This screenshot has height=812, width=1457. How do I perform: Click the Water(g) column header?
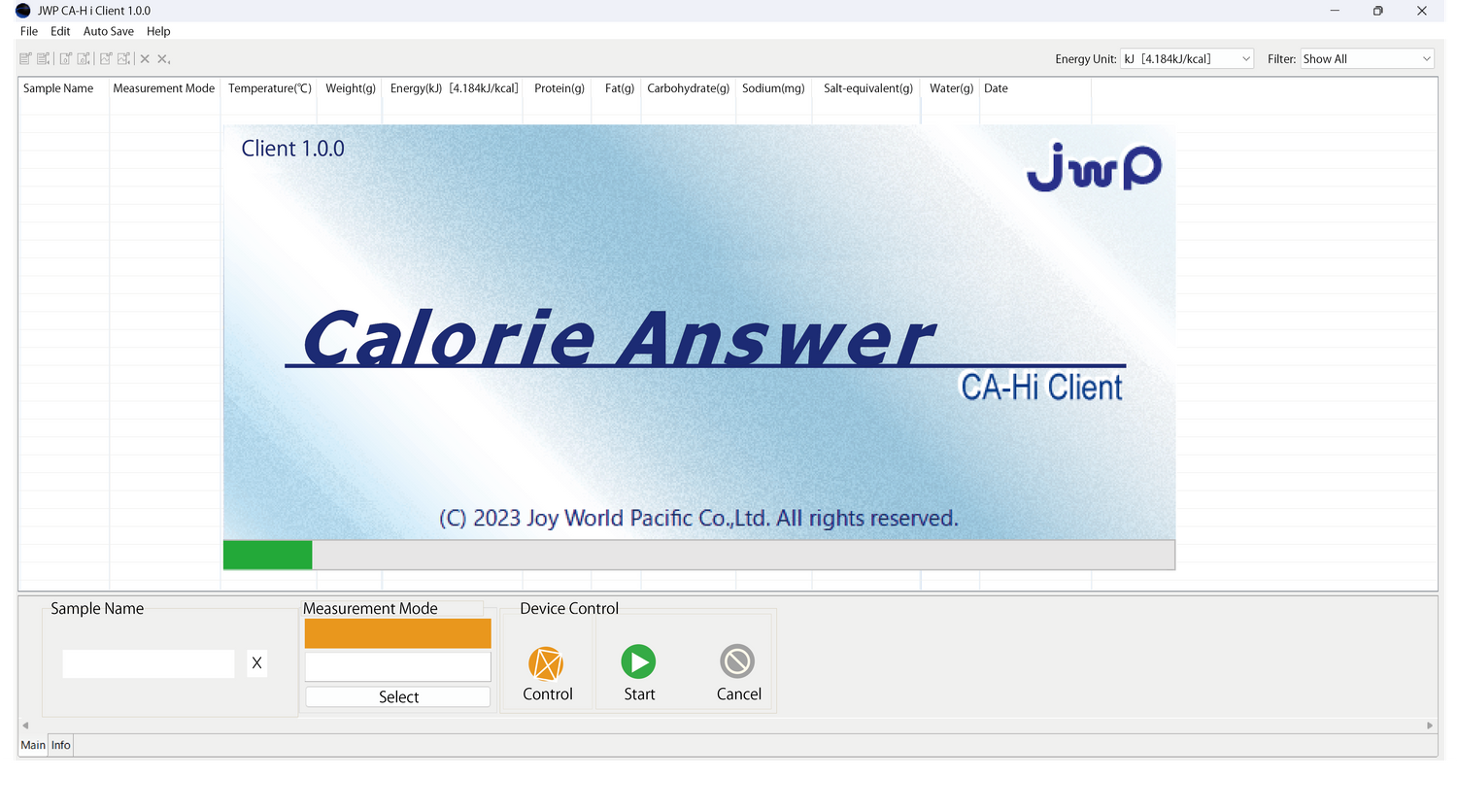(x=951, y=88)
